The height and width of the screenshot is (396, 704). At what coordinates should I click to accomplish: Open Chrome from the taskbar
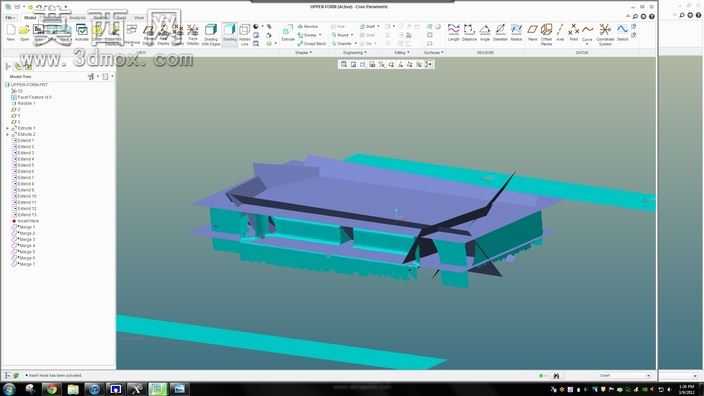pyautogui.click(x=52, y=389)
